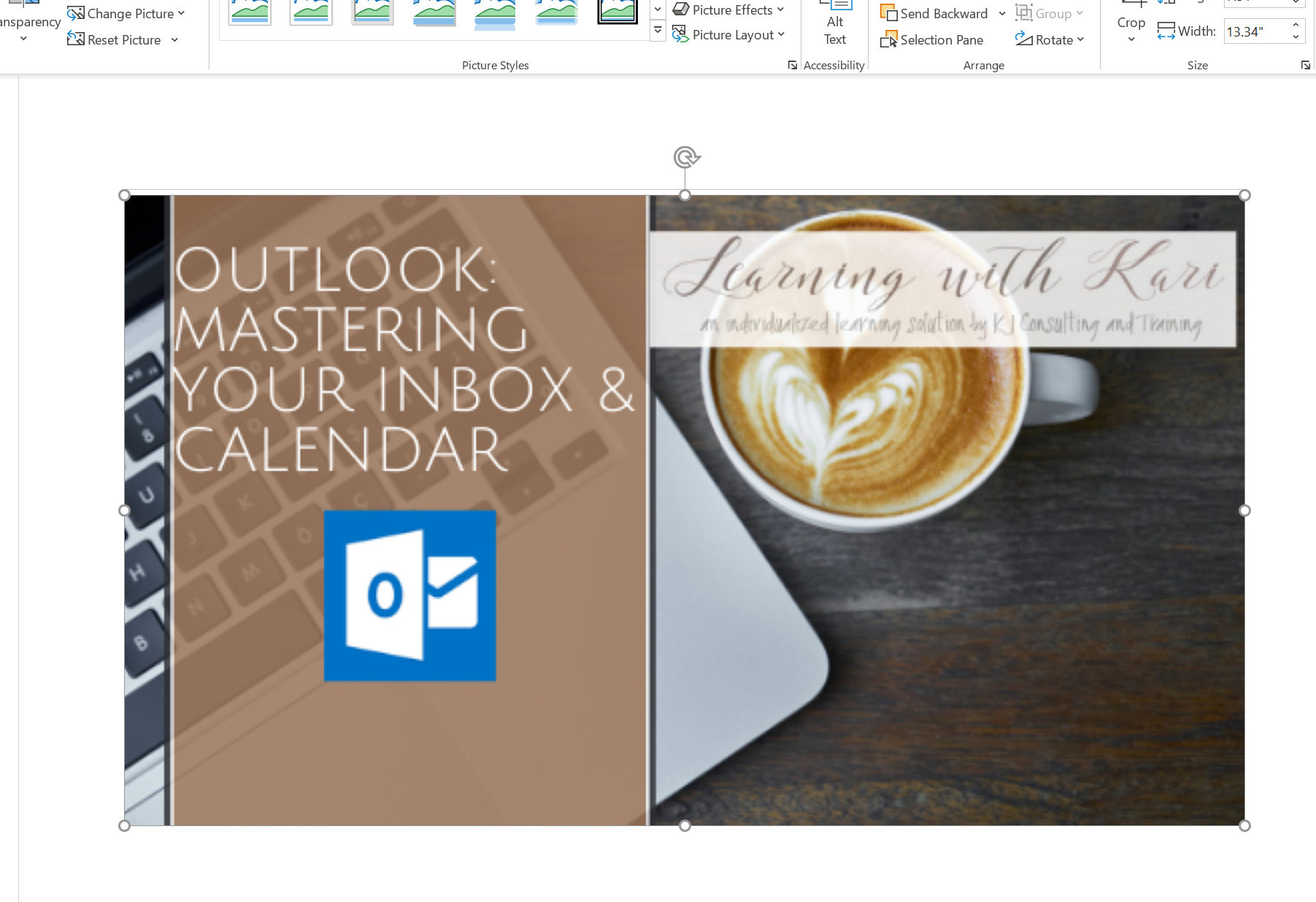This screenshot has height=902, width=1316.
Task: Open the Selection Pane
Action: (932, 40)
